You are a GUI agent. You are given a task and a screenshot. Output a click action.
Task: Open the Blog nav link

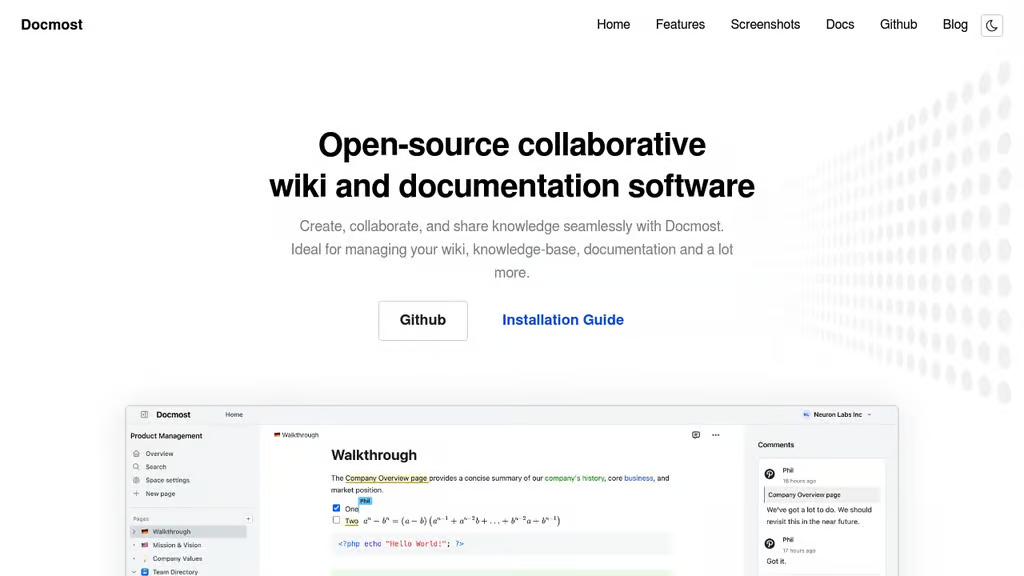[x=955, y=25]
